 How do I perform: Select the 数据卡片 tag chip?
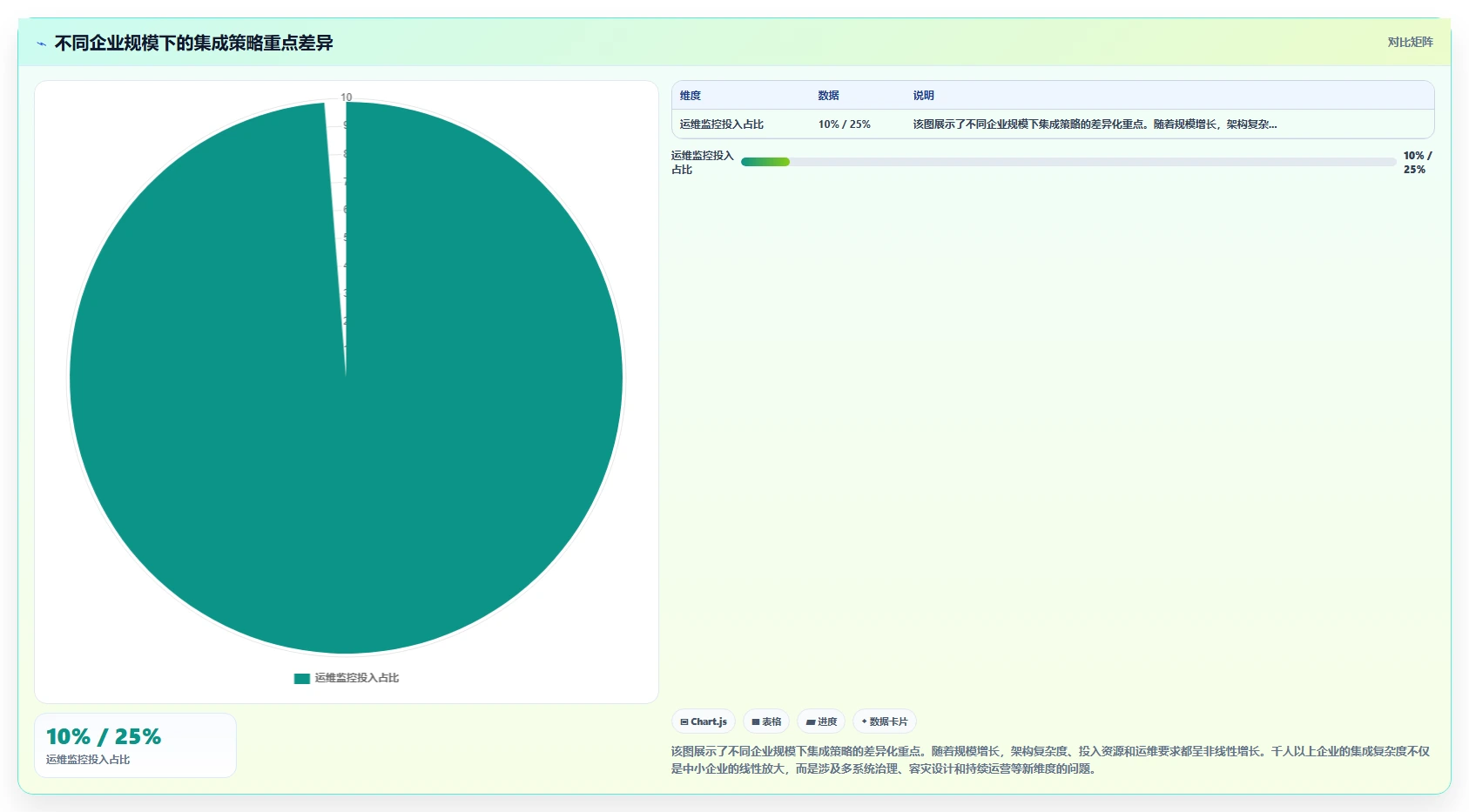click(x=885, y=721)
